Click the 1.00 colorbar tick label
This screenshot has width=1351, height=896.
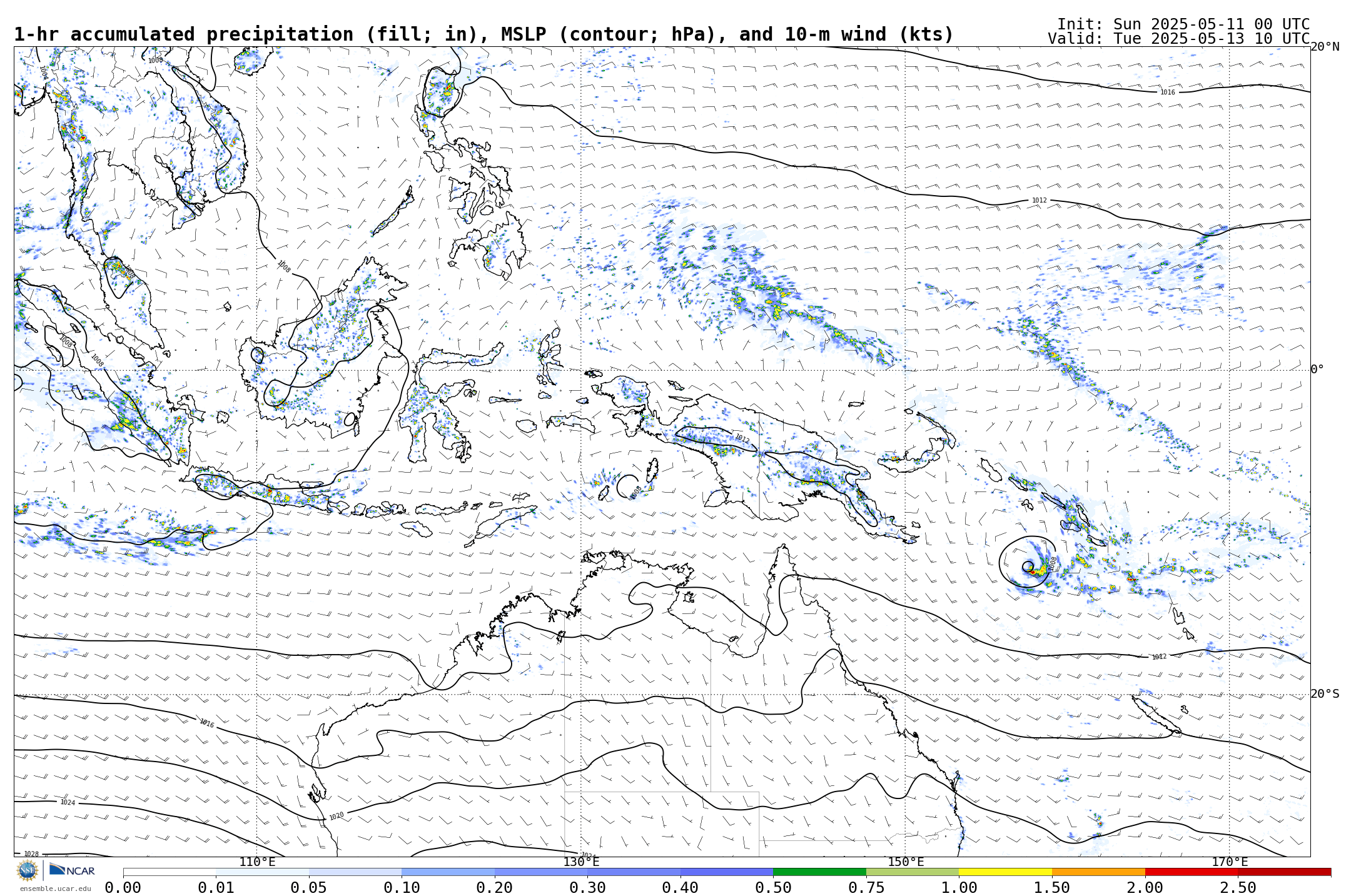click(959, 888)
